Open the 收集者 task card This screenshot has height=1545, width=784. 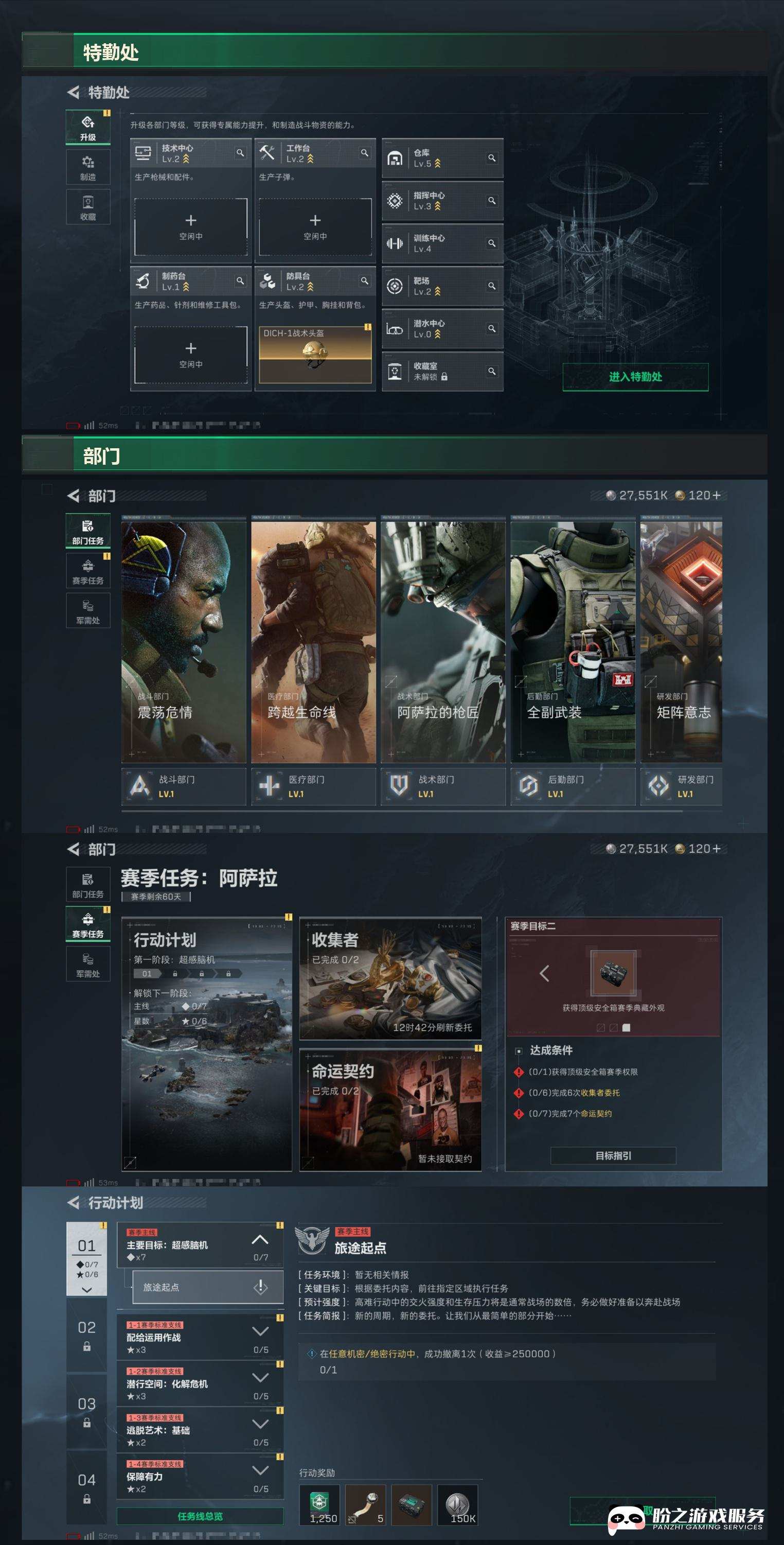(x=390, y=978)
